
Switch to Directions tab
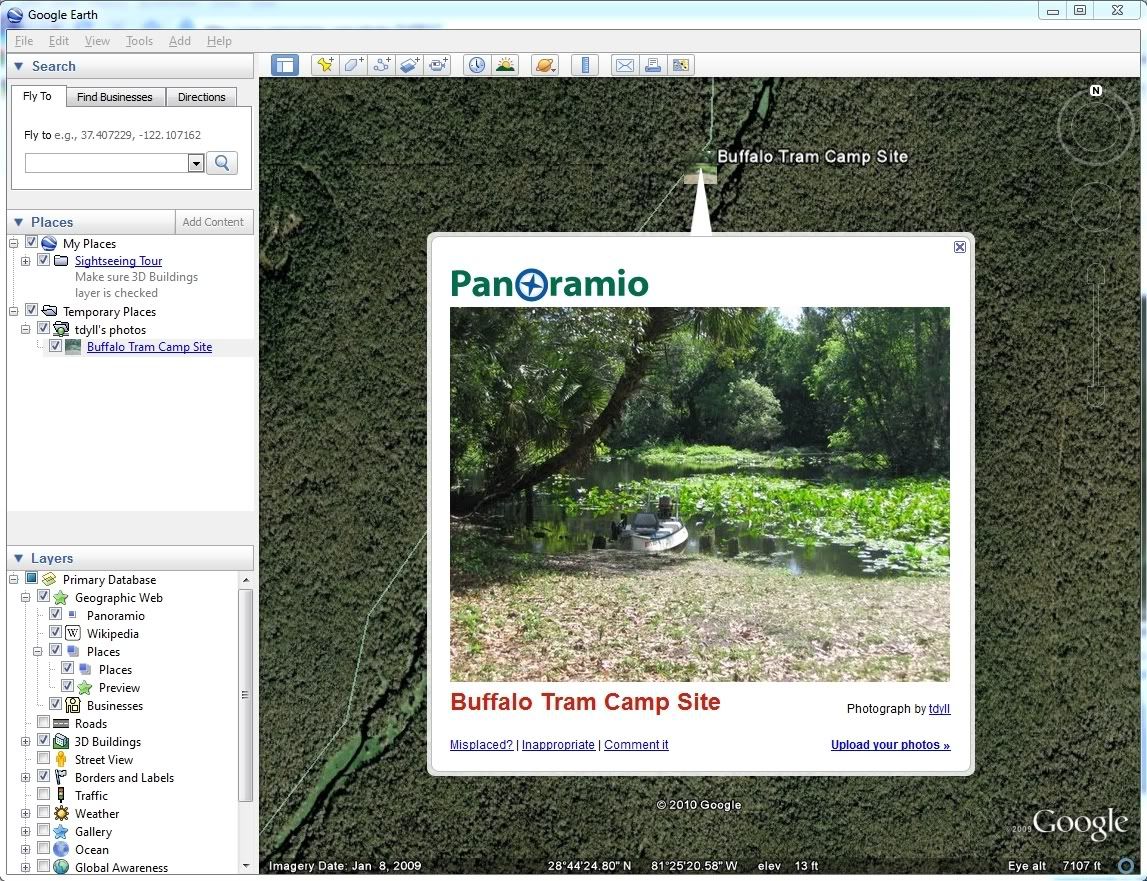202,97
